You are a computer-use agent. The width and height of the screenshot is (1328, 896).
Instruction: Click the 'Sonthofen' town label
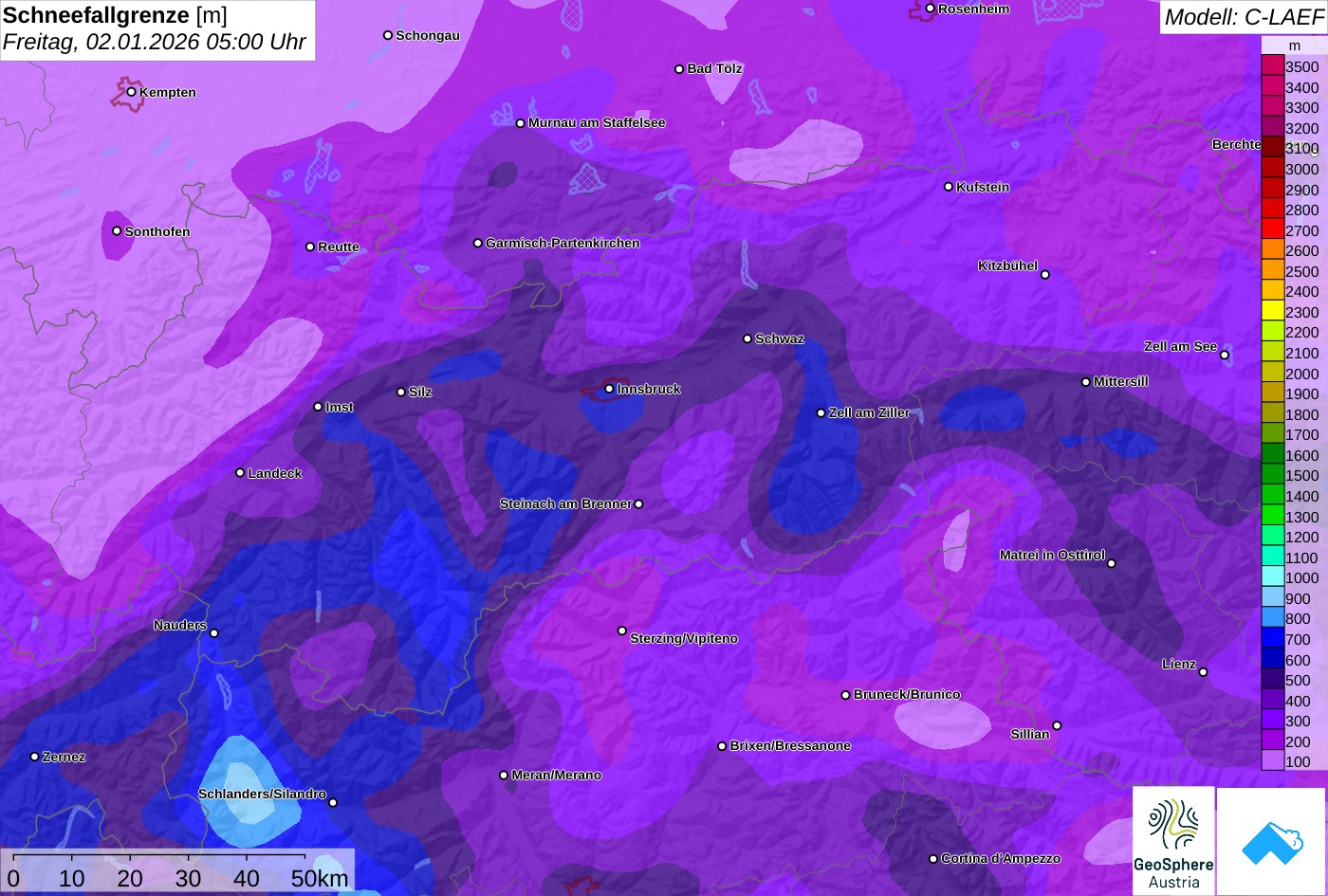pyautogui.click(x=157, y=231)
